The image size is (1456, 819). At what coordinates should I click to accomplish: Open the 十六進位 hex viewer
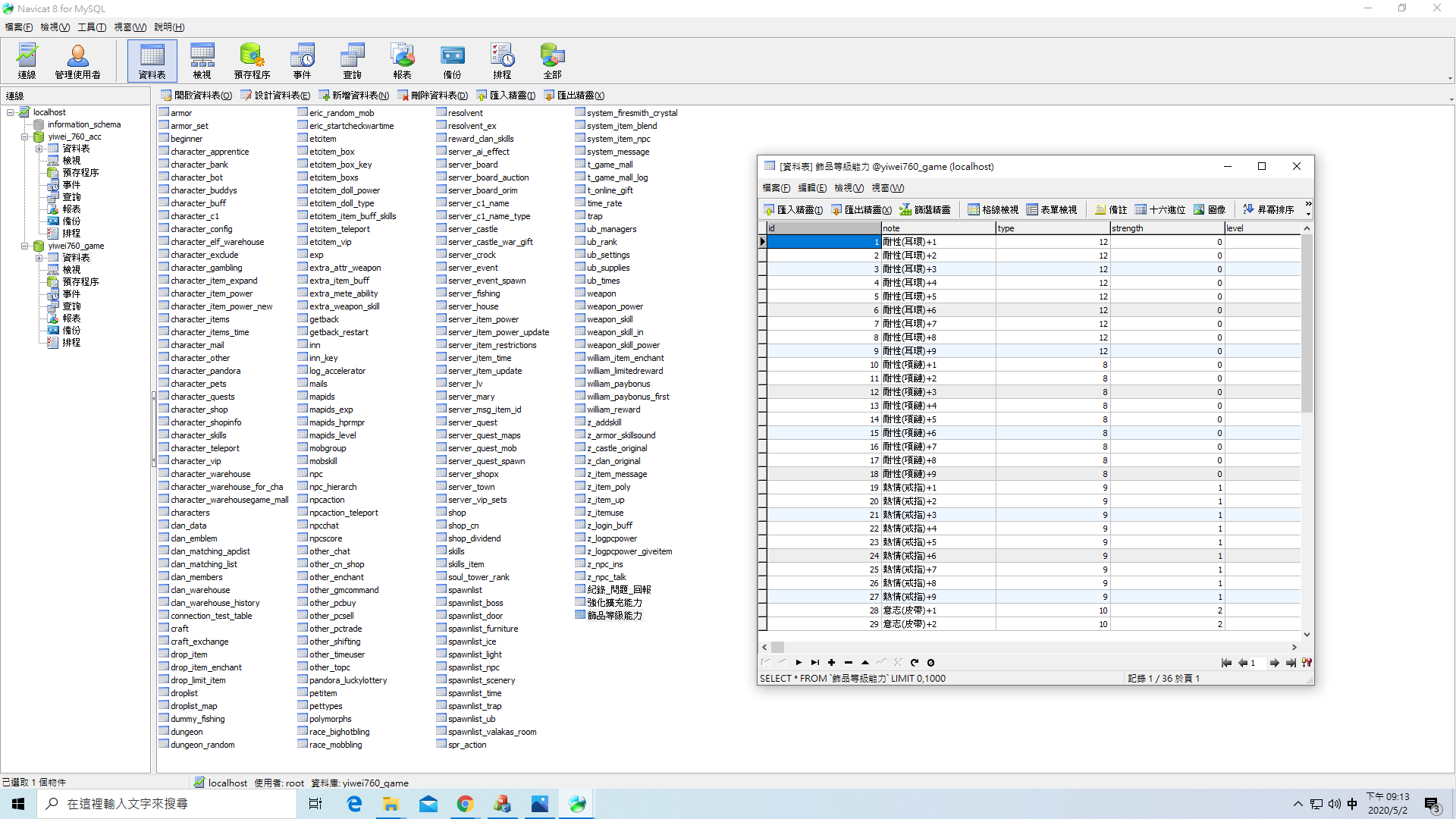pos(1160,210)
